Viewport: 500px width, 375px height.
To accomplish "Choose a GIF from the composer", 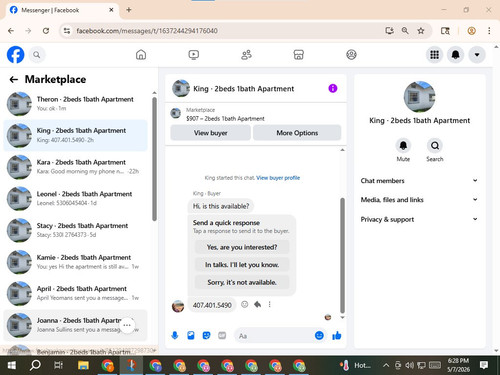I will click(222, 335).
